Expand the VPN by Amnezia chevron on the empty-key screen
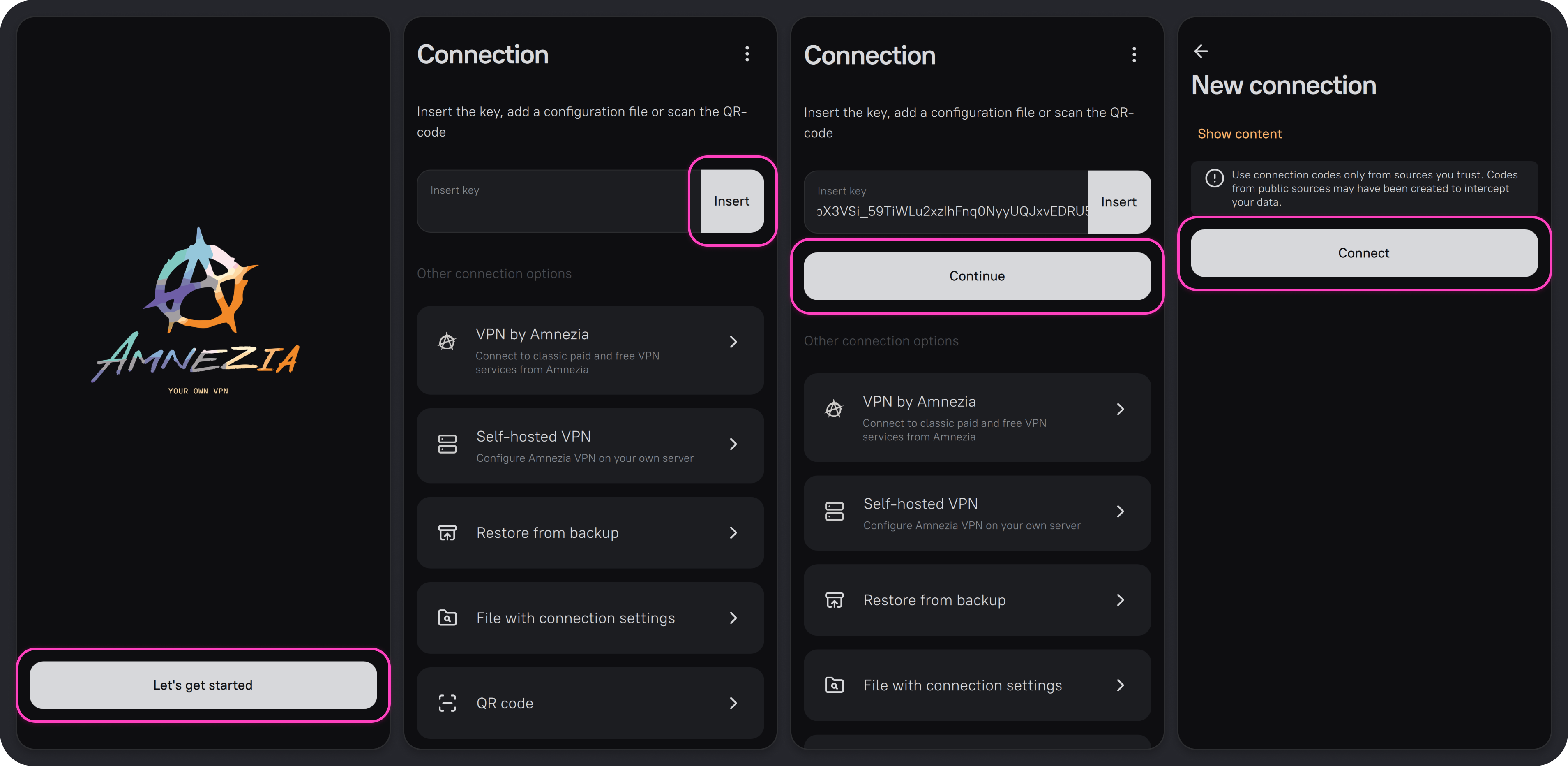This screenshot has height=766, width=1568. (x=733, y=342)
